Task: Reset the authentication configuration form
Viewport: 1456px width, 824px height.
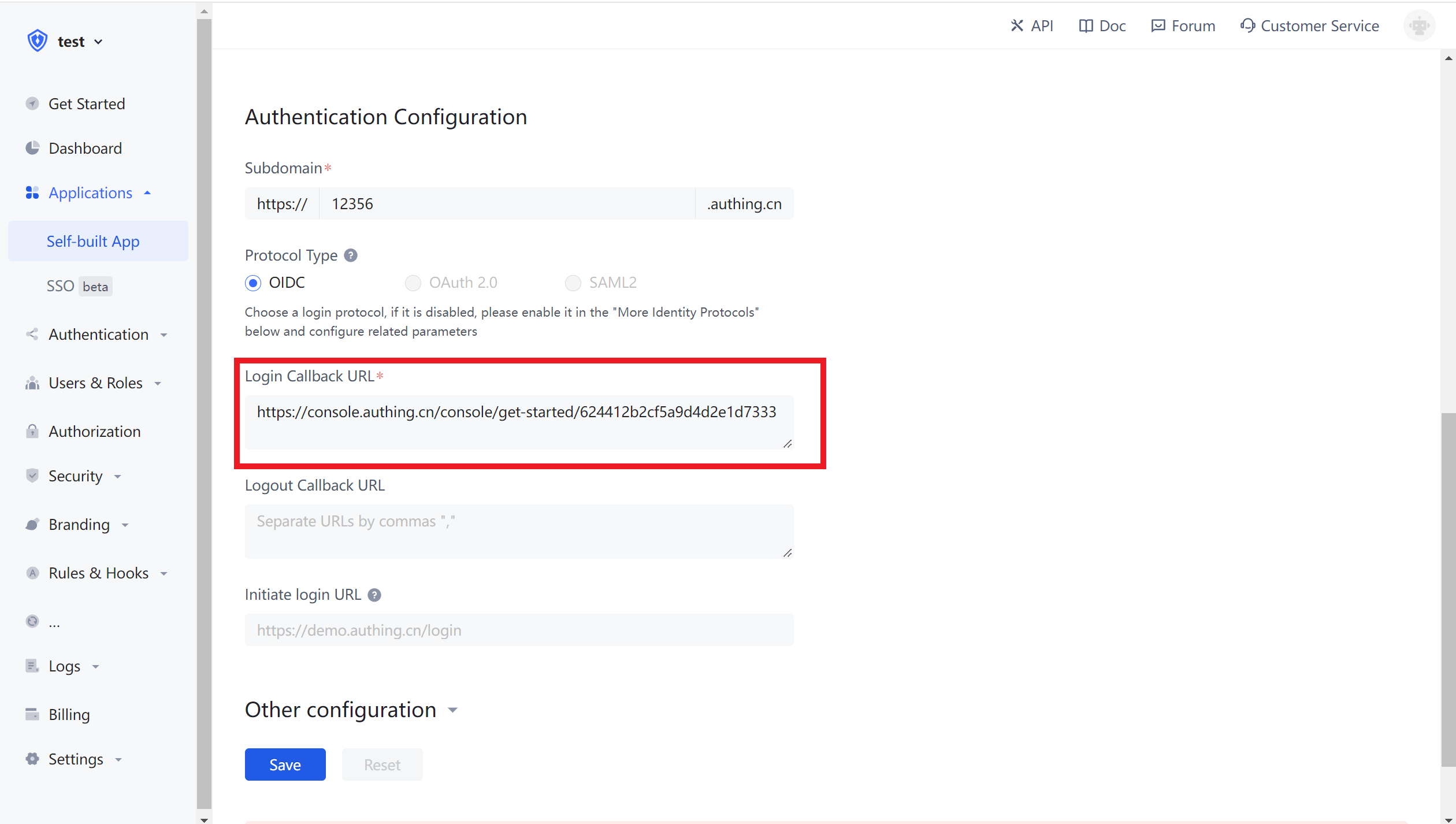Action: coord(382,764)
